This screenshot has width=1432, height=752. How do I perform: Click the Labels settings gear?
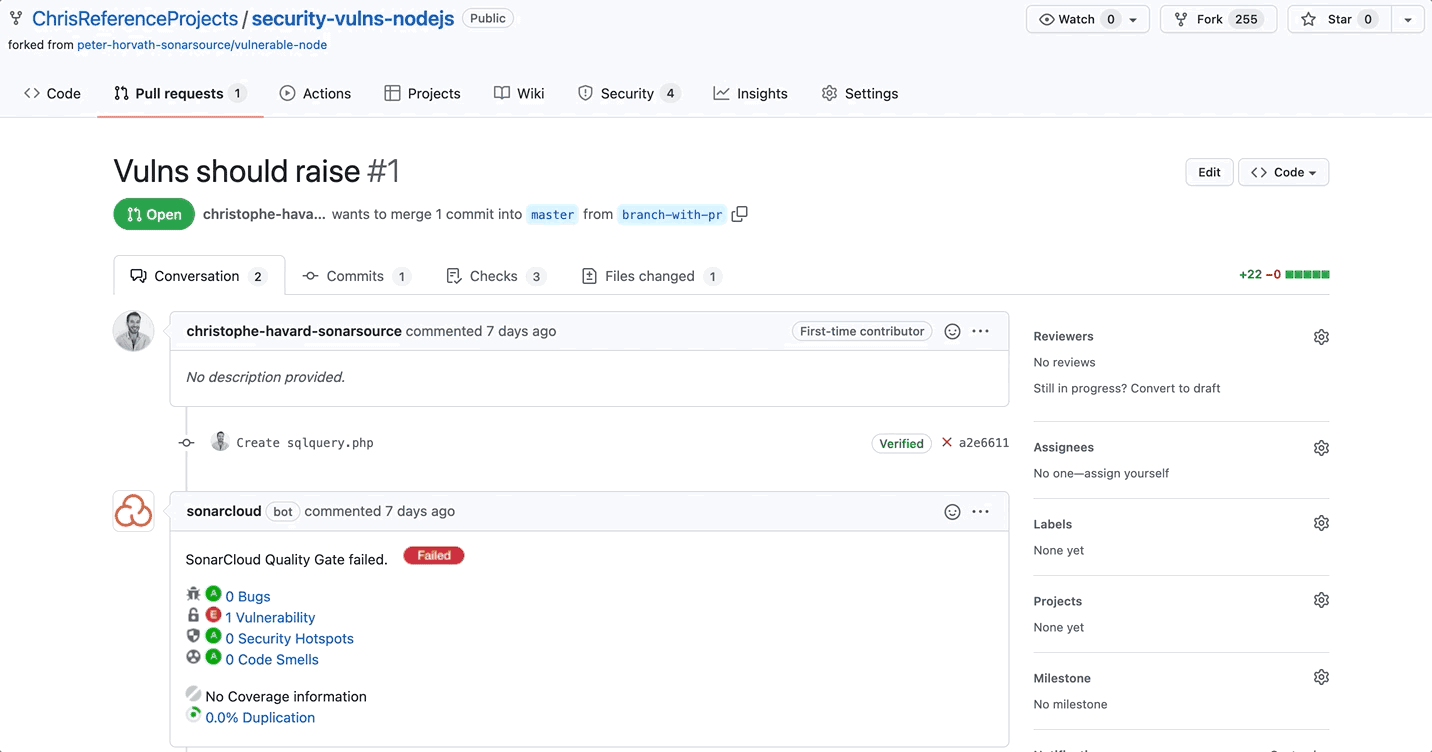1321,522
